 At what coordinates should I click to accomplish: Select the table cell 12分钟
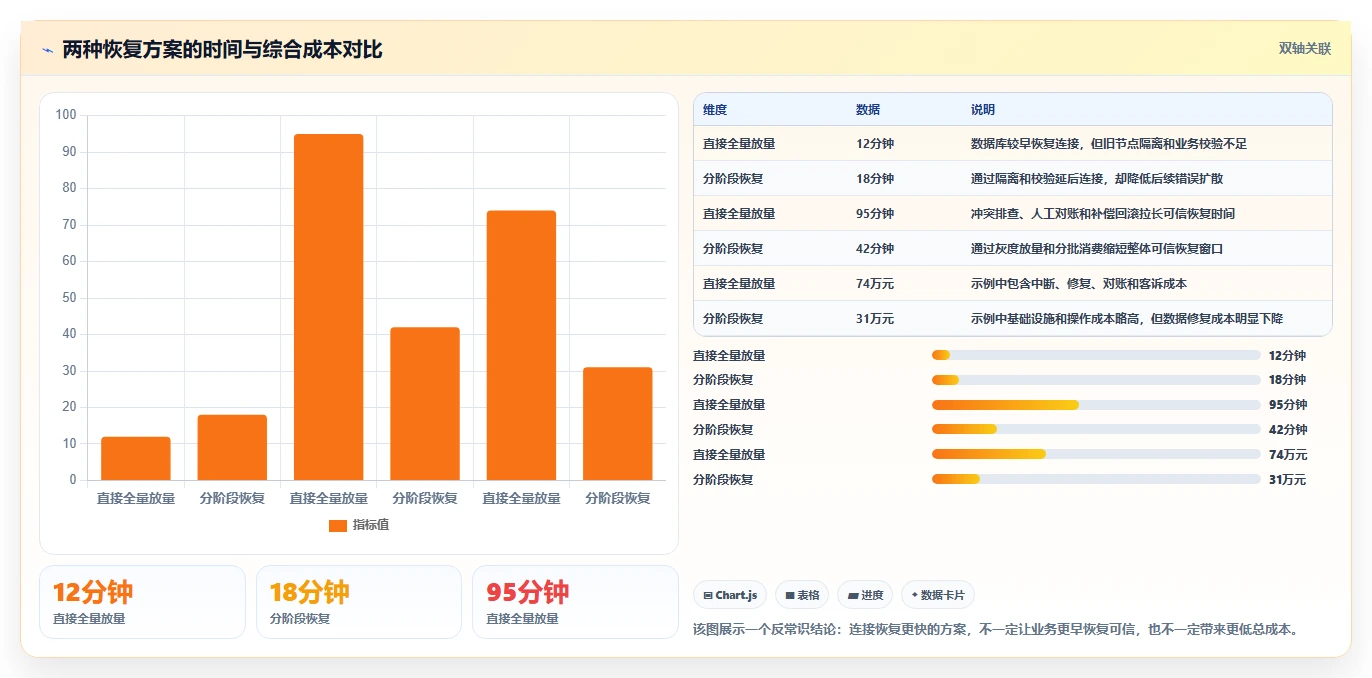875,144
